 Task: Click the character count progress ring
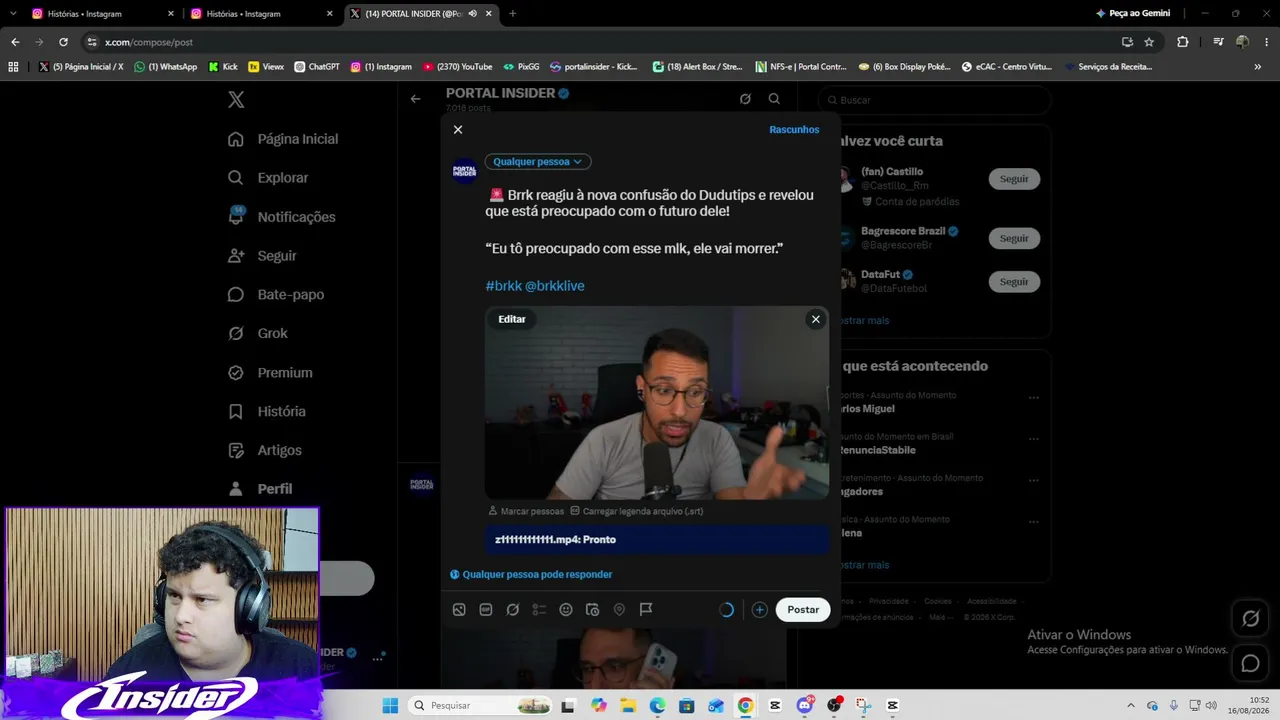click(727, 610)
